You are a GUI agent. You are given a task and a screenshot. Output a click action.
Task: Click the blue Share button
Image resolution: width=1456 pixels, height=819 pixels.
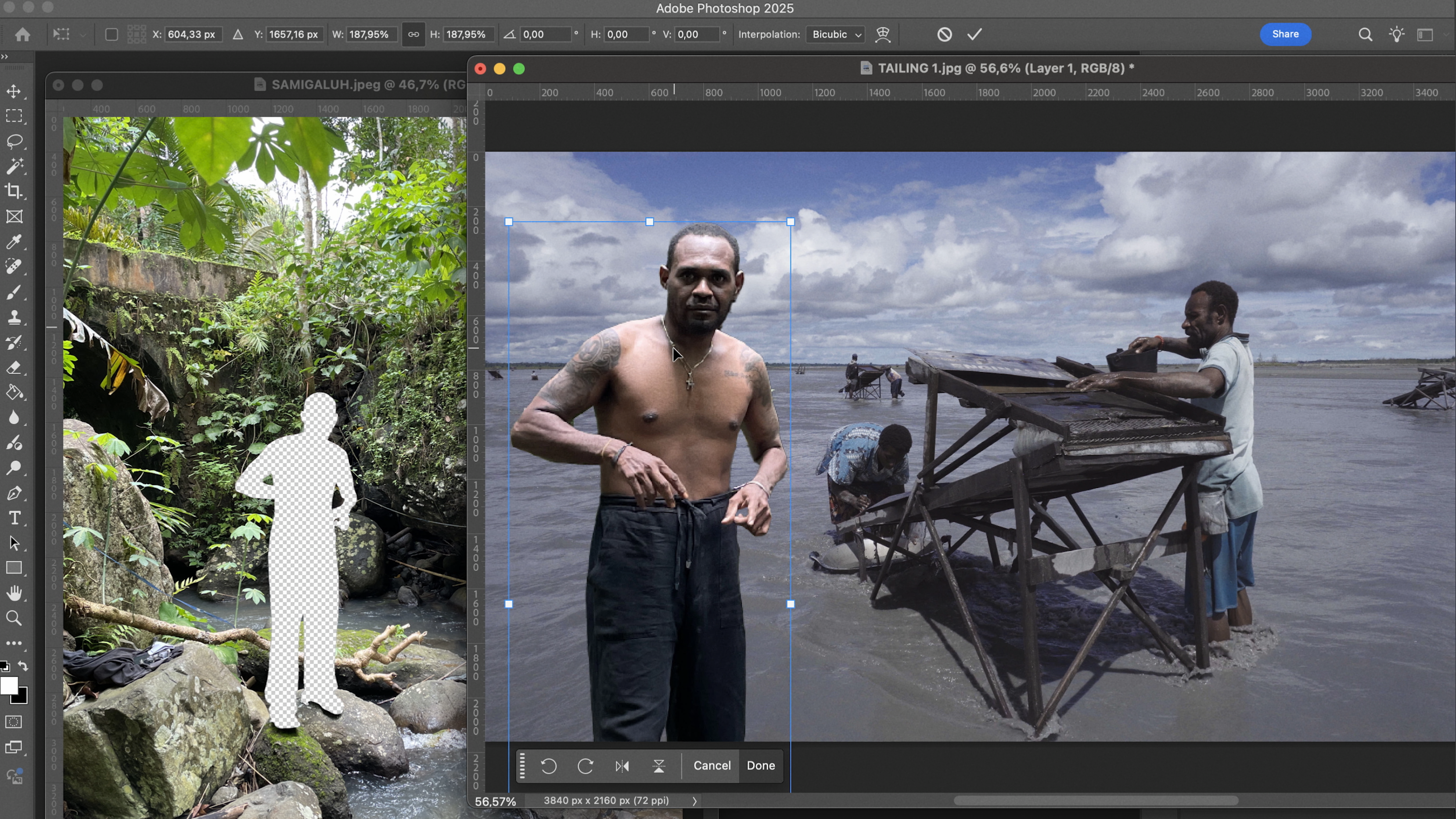(1285, 34)
